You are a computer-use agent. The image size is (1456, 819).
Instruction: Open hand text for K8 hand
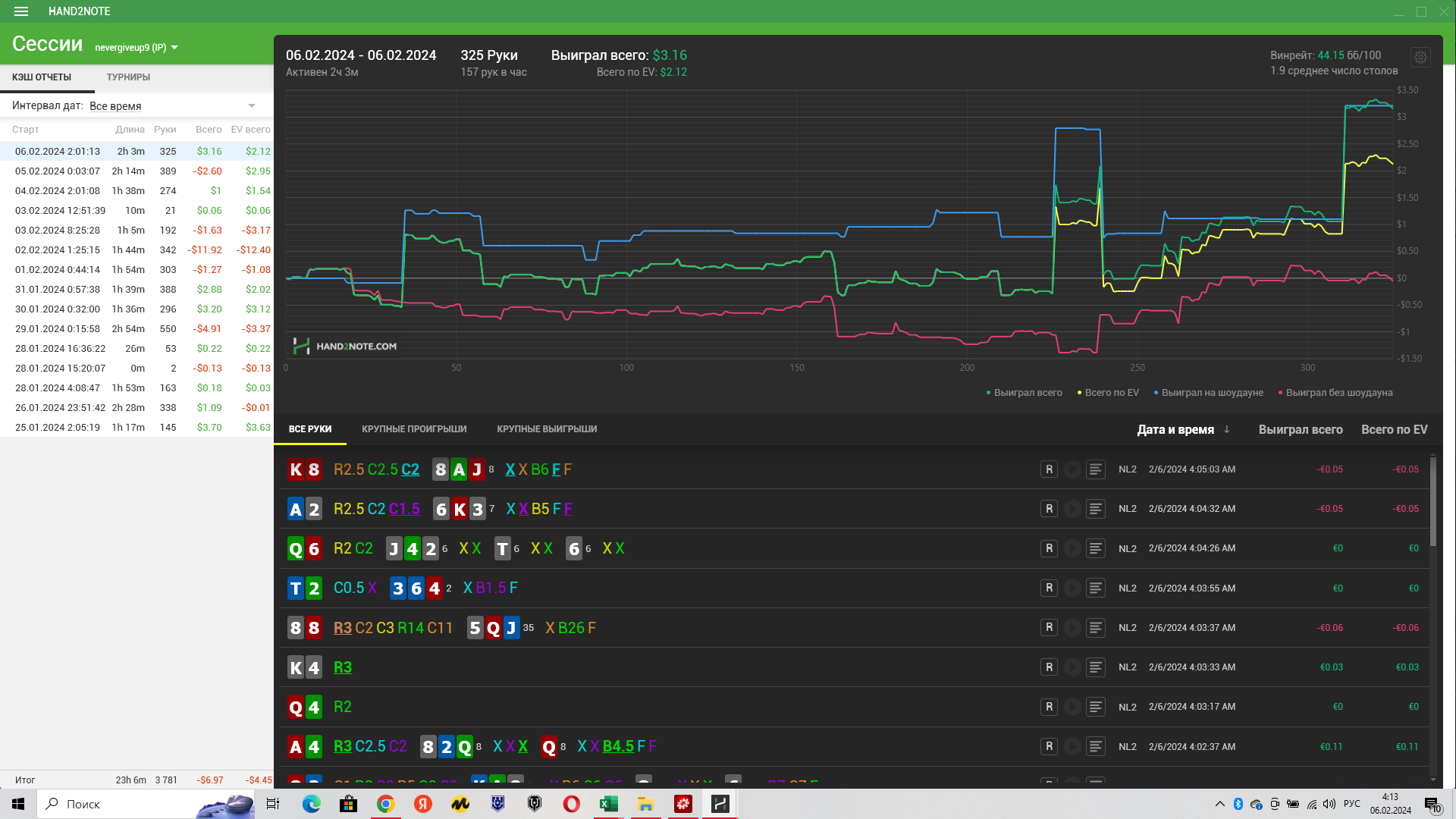point(1096,469)
